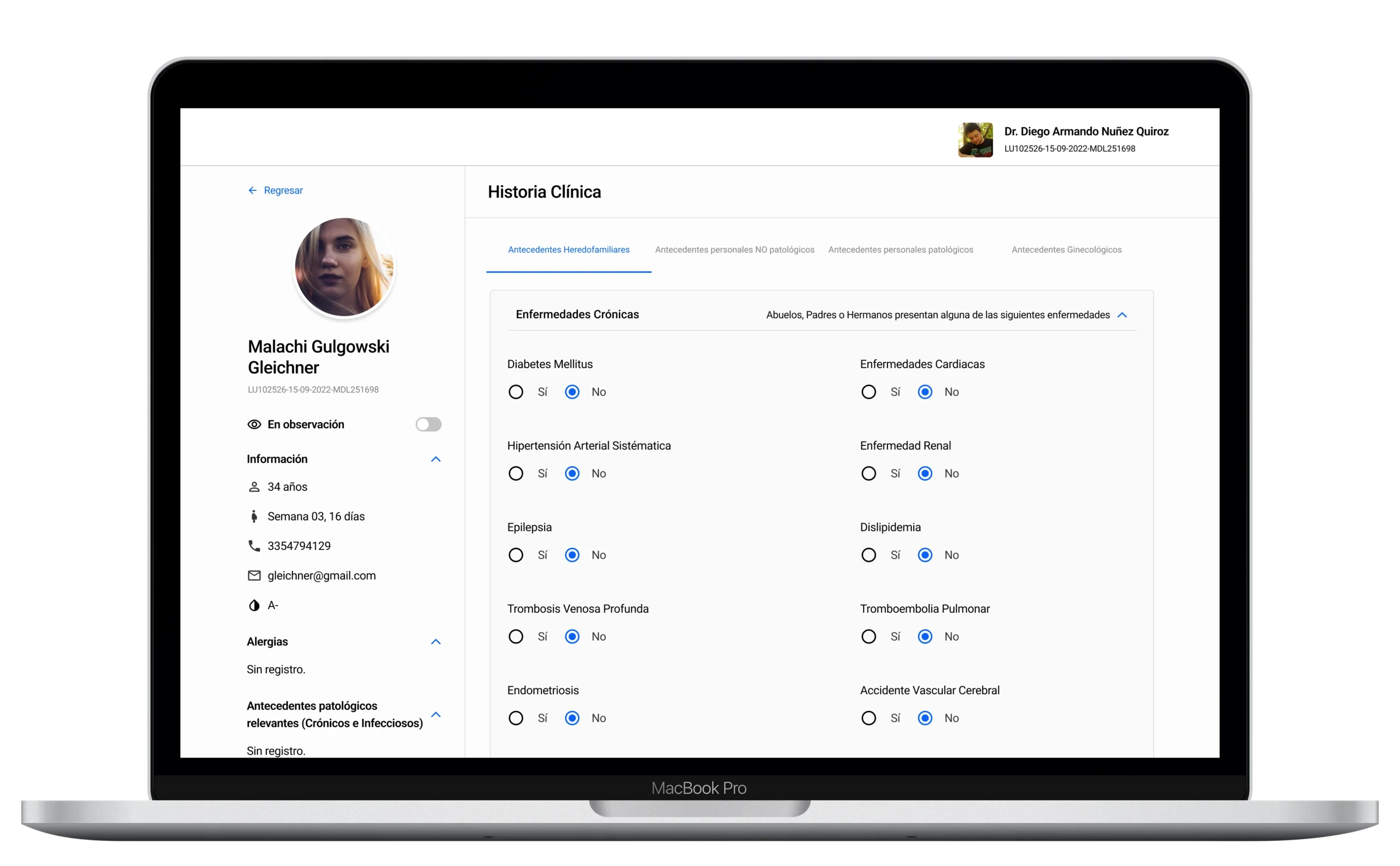The image size is (1400, 866).
Task: Click the doctor ID under the doctor's name
Action: [x=1069, y=149]
